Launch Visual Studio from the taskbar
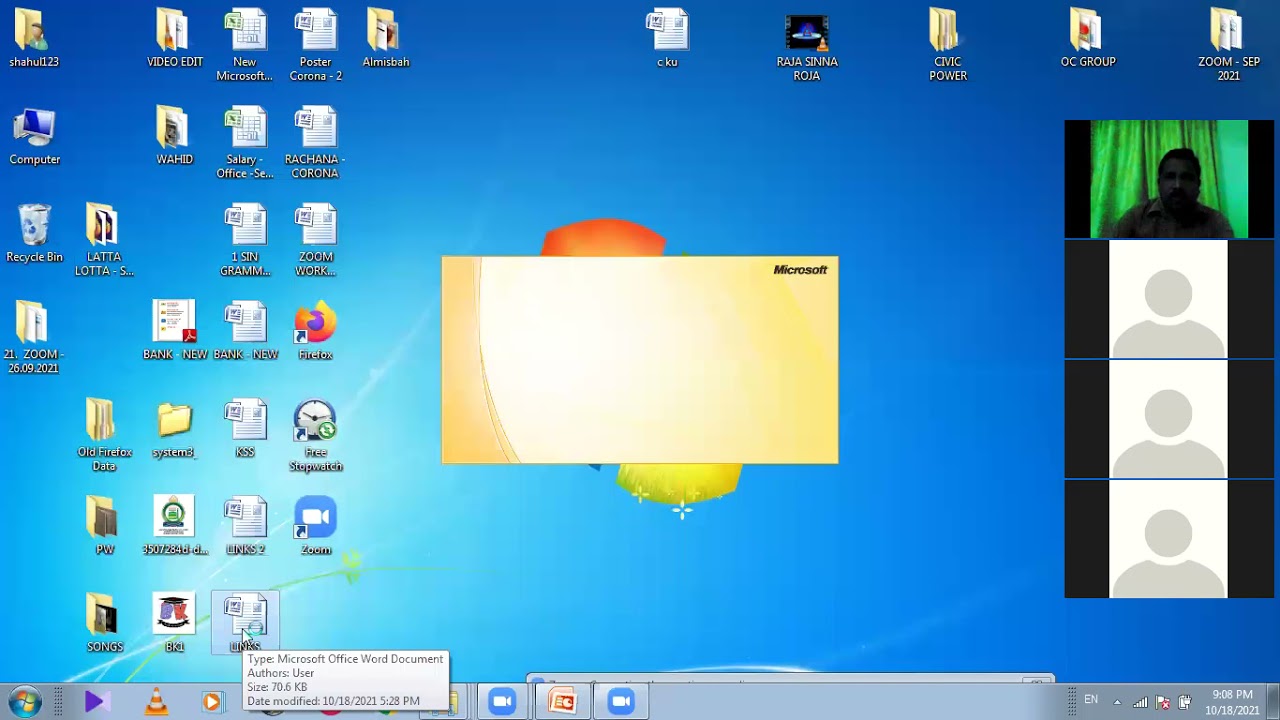The width and height of the screenshot is (1280, 720). click(96, 702)
